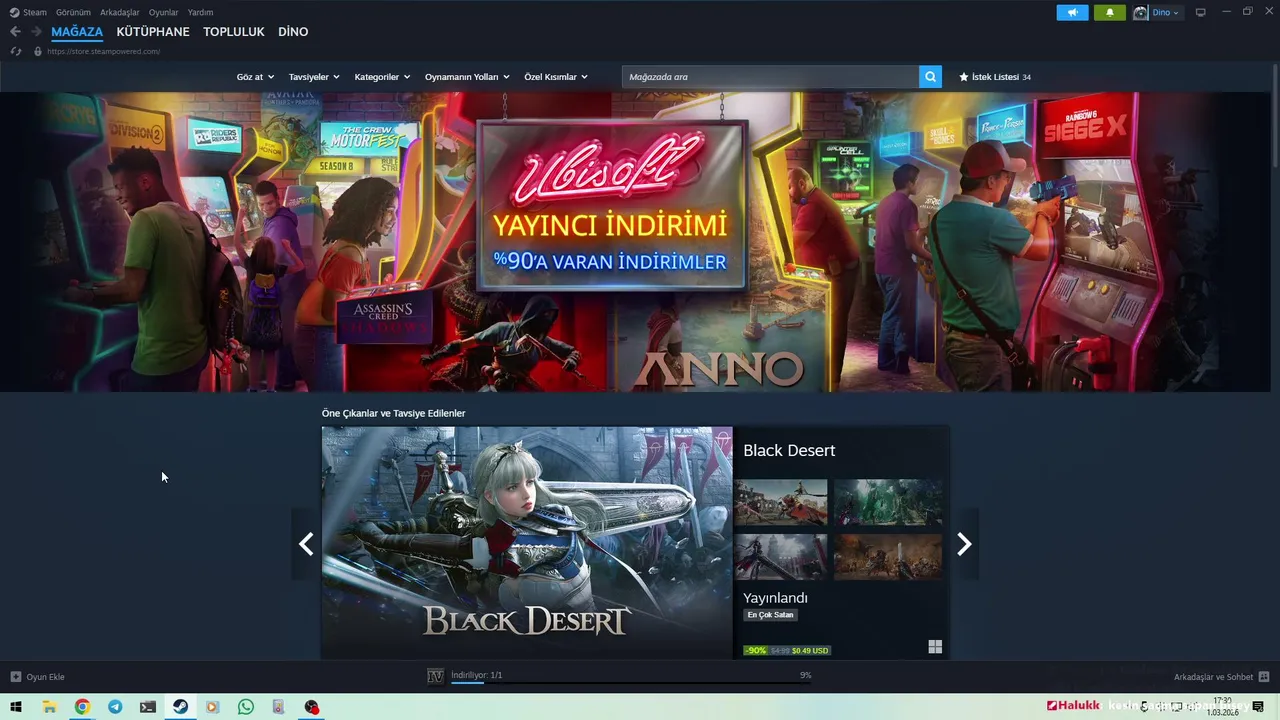Open the Black Desert main capsule image
Screen dimensions: 1280x720
(527, 543)
